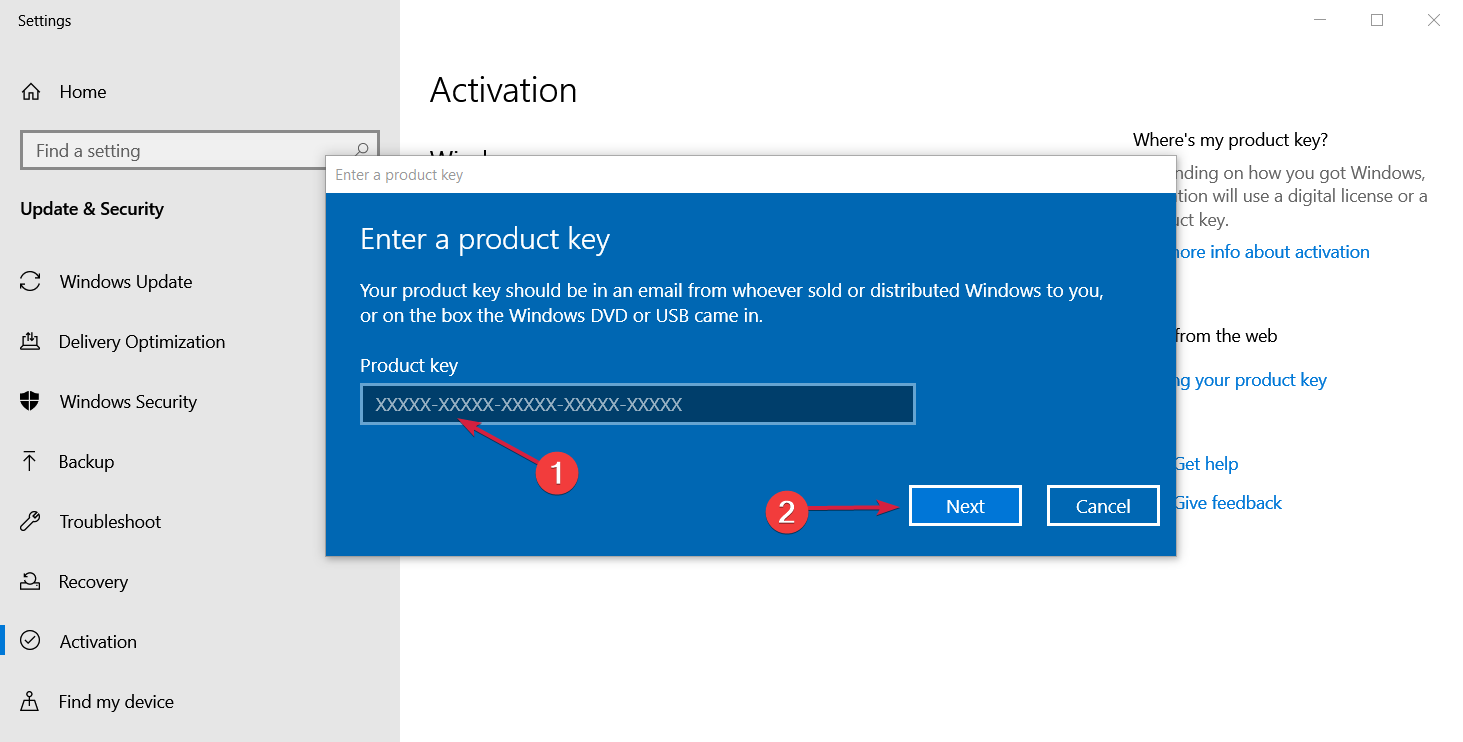The height and width of the screenshot is (742, 1463).
Task: Click the Give feedback link
Action: point(1228,503)
